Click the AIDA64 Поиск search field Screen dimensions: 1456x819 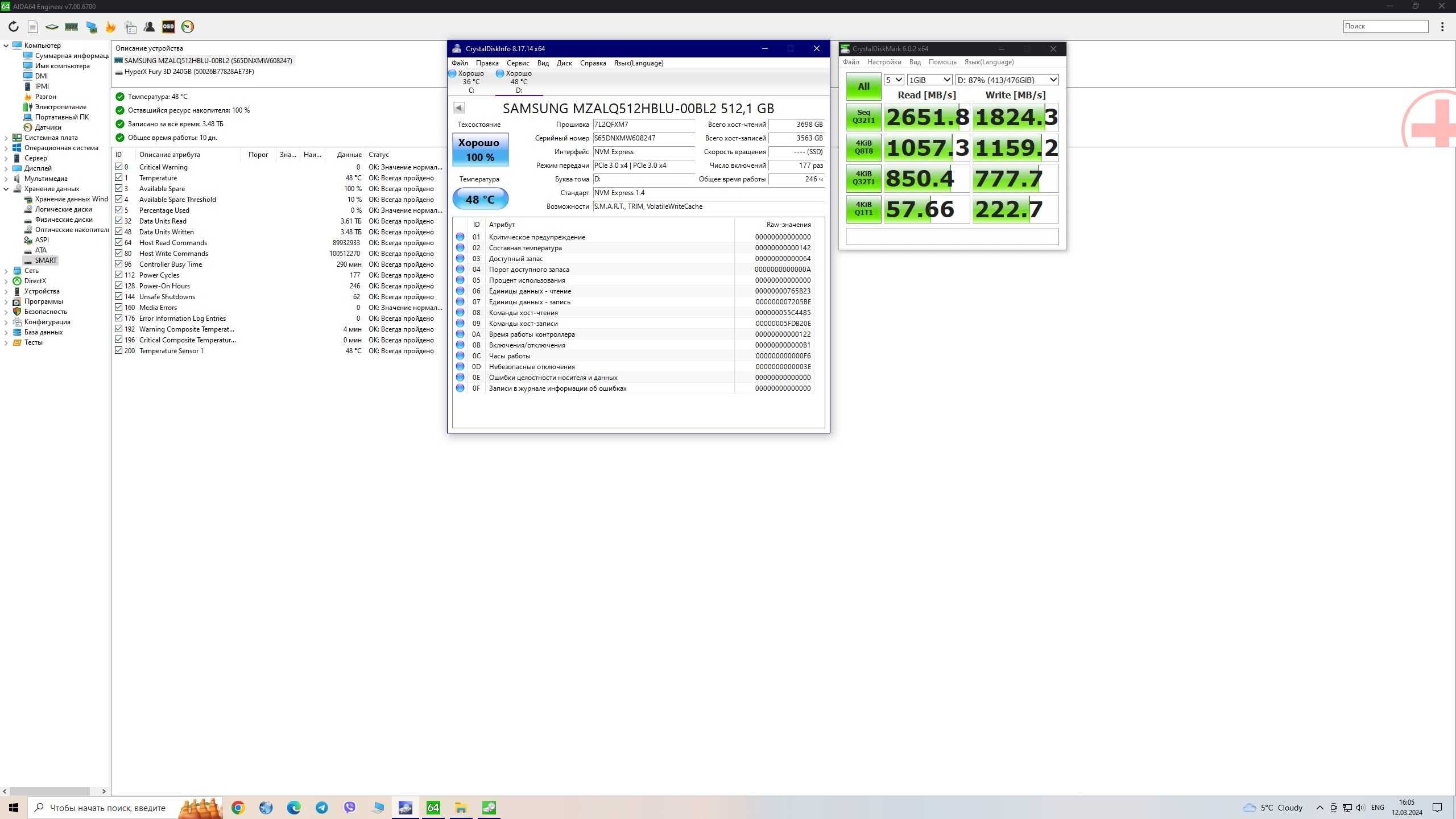pos(1385,26)
